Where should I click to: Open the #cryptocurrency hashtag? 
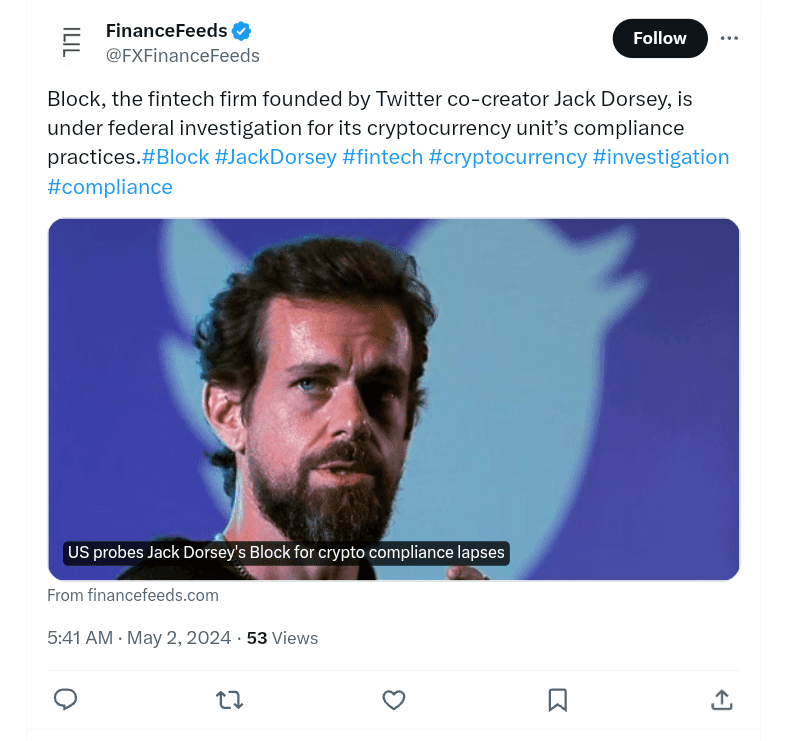point(507,157)
